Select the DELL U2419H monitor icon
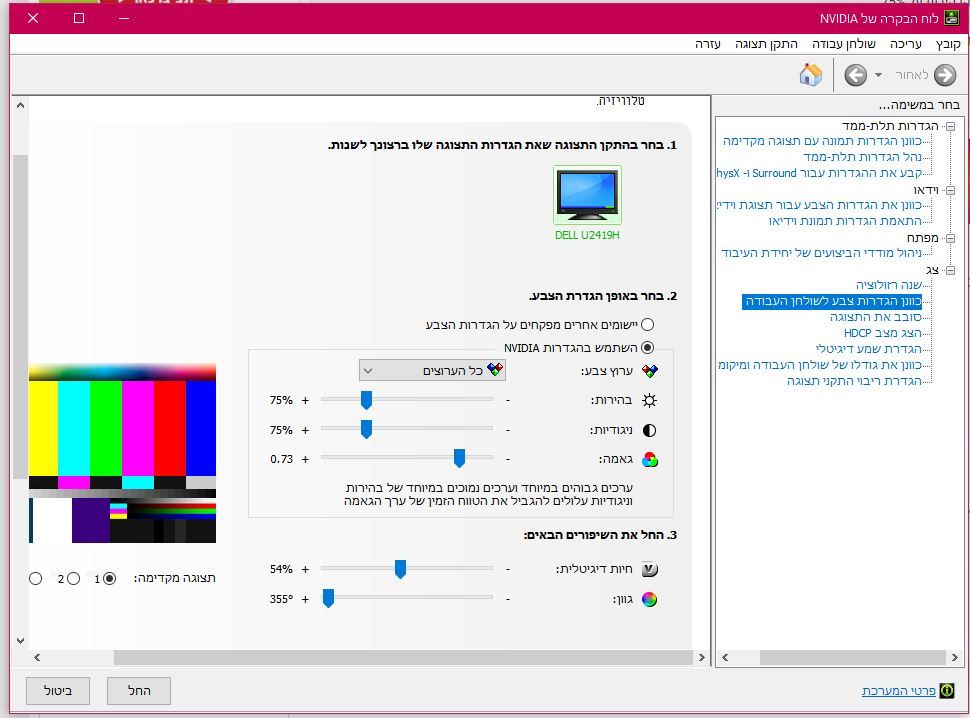Screen dimensions: 970x718 click(587, 195)
